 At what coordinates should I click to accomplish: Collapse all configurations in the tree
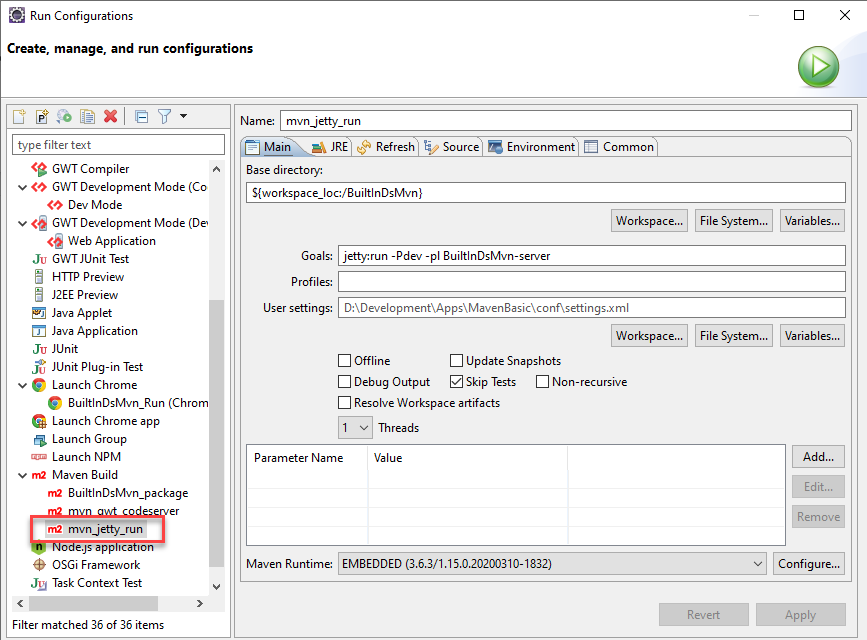pos(141,117)
